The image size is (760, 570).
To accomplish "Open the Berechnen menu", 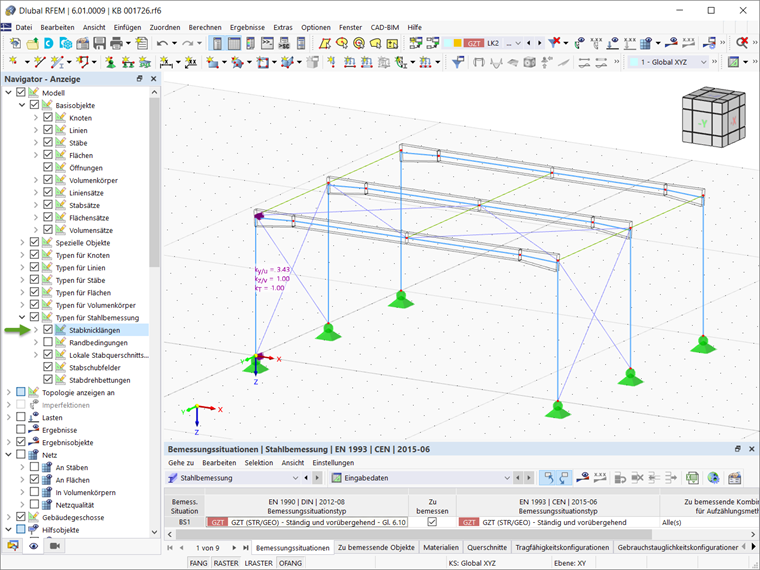I will tap(205, 27).
